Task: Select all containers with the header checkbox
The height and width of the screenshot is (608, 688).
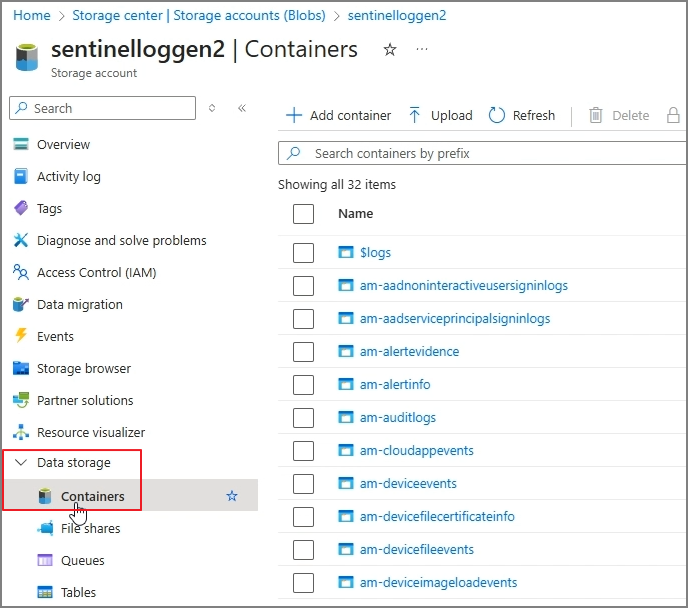Action: (x=303, y=214)
